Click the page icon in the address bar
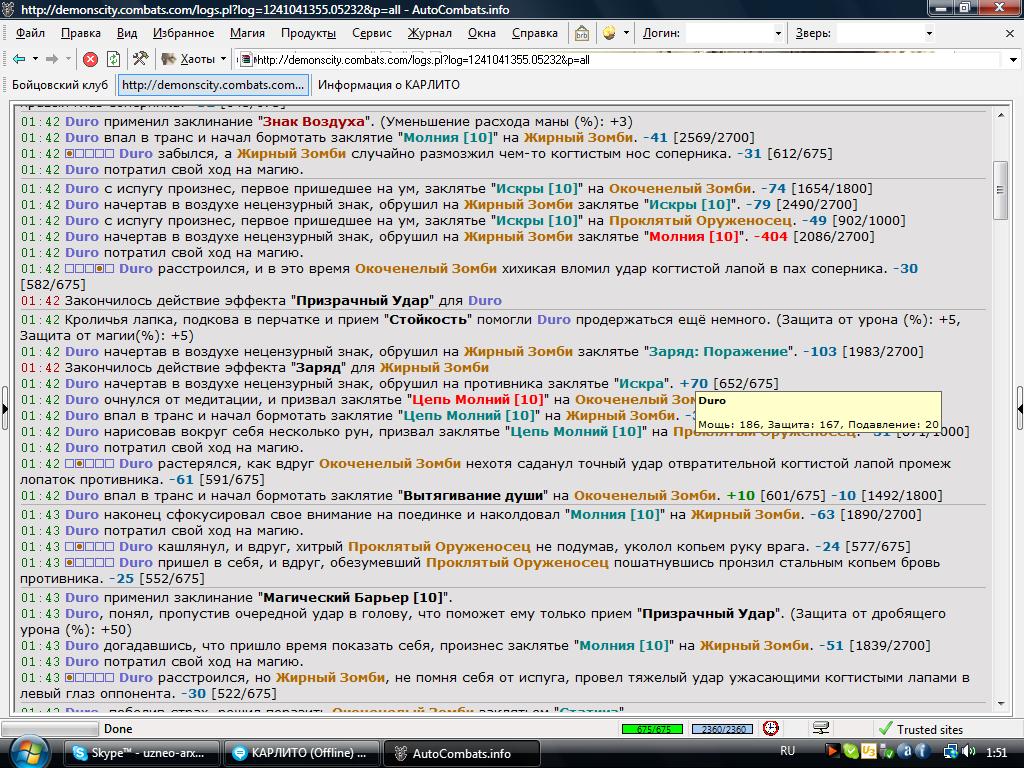This screenshot has height=768, width=1024. (246, 60)
